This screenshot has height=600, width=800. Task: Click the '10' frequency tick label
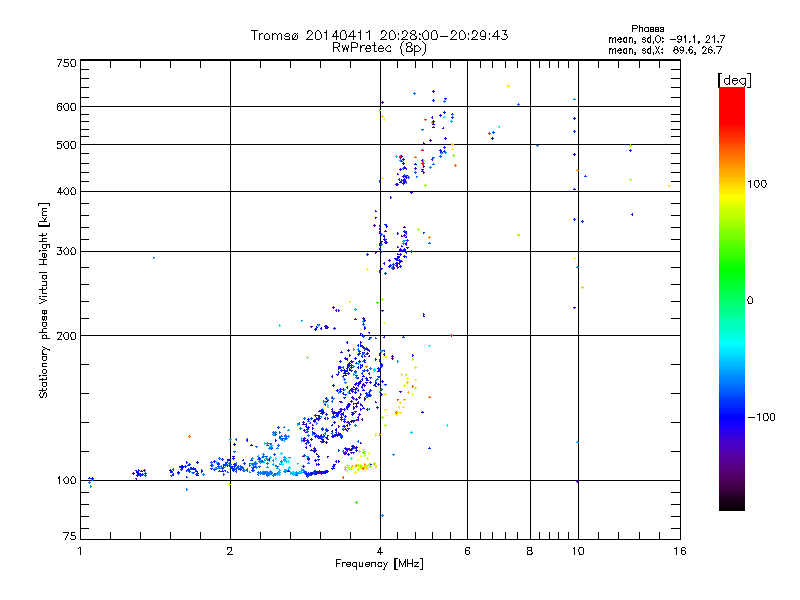(578, 551)
